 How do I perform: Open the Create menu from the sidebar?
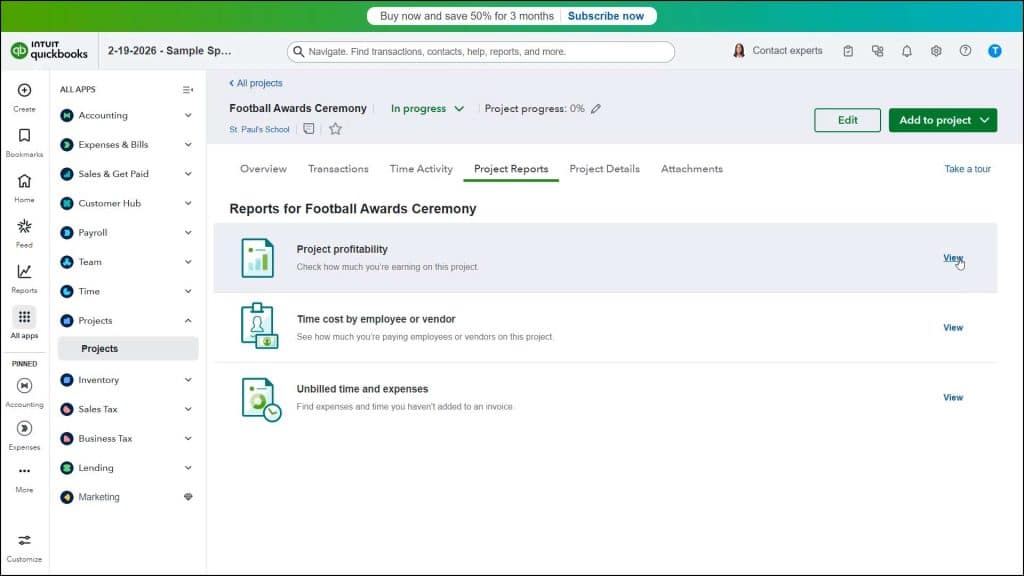23,95
